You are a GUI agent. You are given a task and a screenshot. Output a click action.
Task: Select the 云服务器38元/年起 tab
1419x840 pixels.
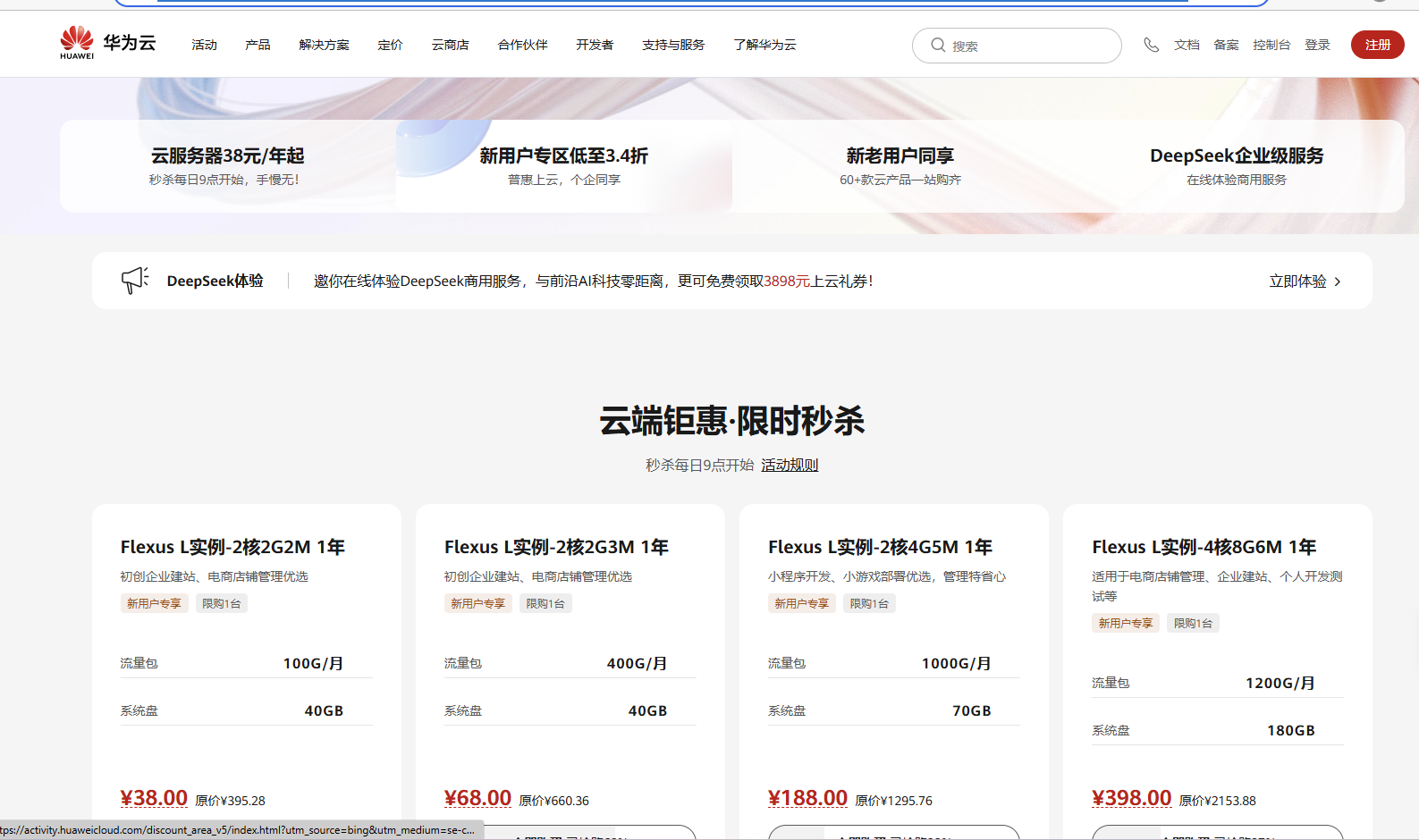click(228, 166)
